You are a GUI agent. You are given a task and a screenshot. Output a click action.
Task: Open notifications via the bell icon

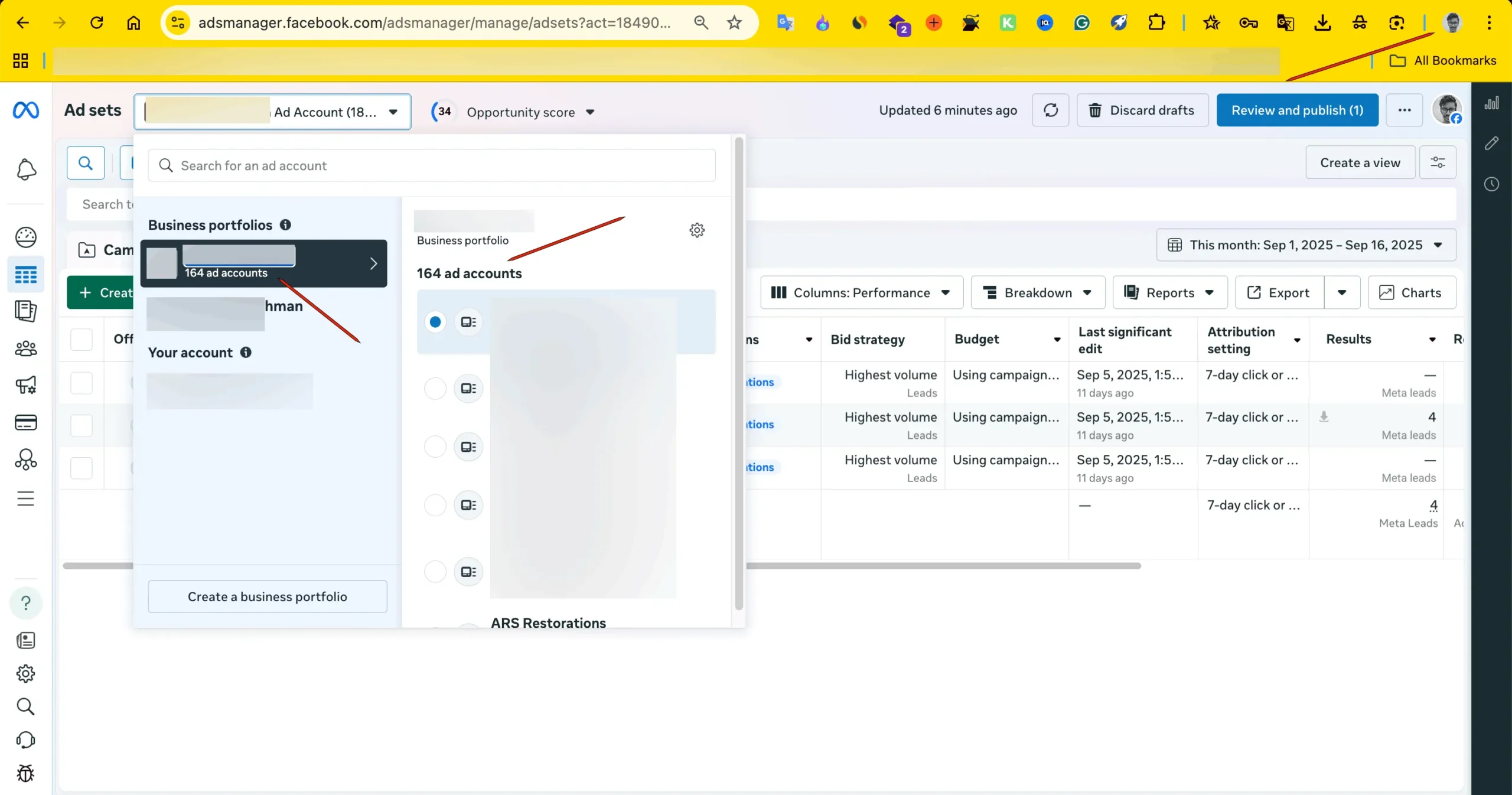25,170
